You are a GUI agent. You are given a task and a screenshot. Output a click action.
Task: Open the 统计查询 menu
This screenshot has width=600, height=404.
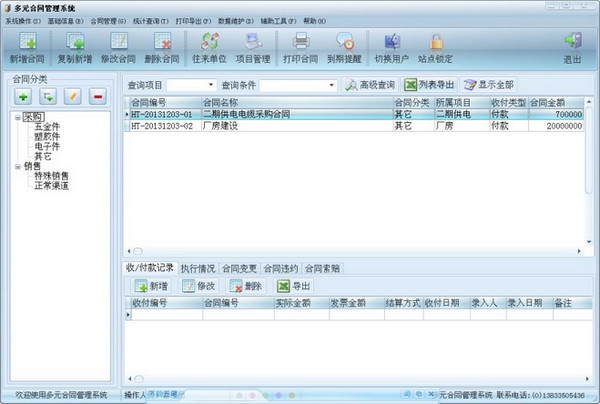[x=150, y=21]
